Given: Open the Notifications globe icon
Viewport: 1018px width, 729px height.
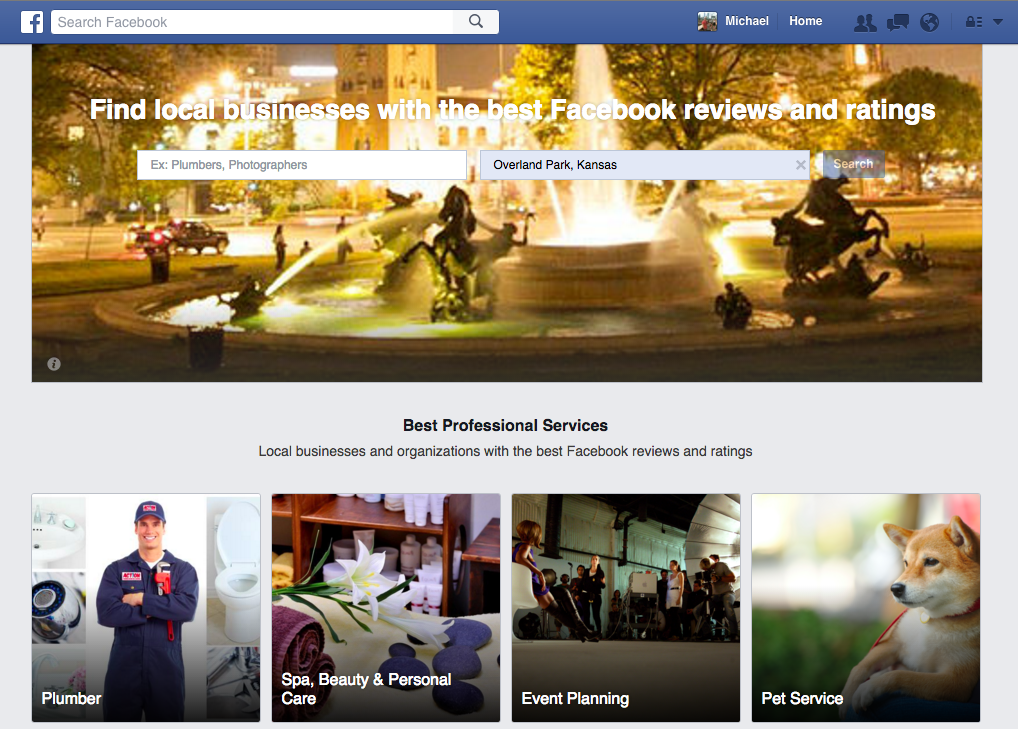Looking at the screenshot, I should [929, 23].
